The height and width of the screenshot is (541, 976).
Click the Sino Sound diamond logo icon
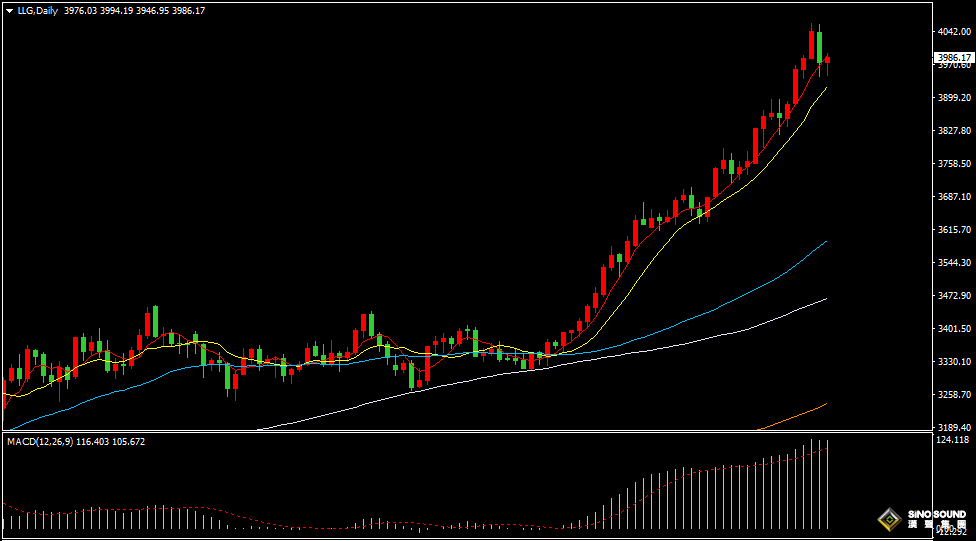[887, 519]
